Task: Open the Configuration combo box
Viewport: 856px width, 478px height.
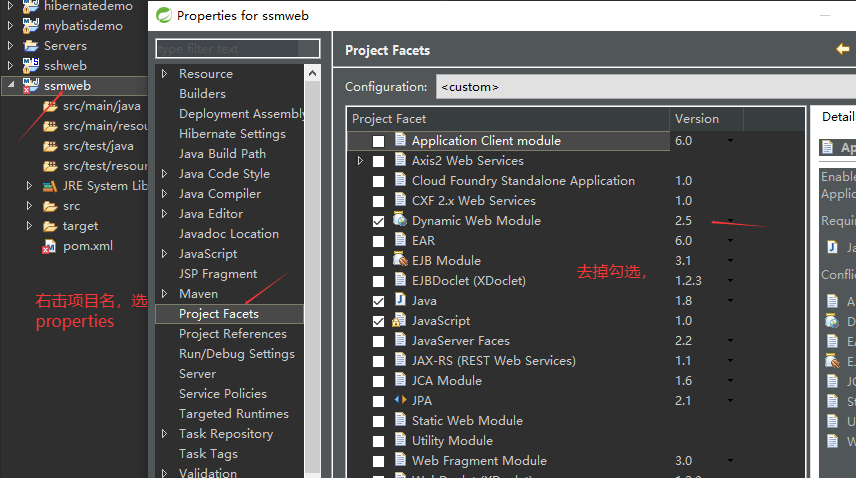Action: 646,87
